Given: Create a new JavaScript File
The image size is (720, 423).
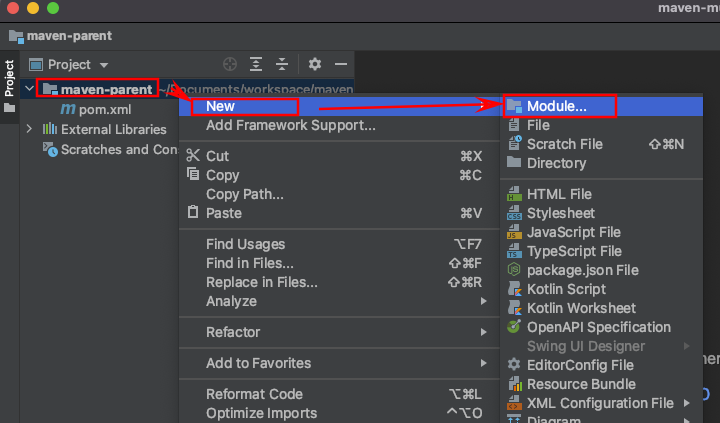Looking at the screenshot, I should 602,232.
